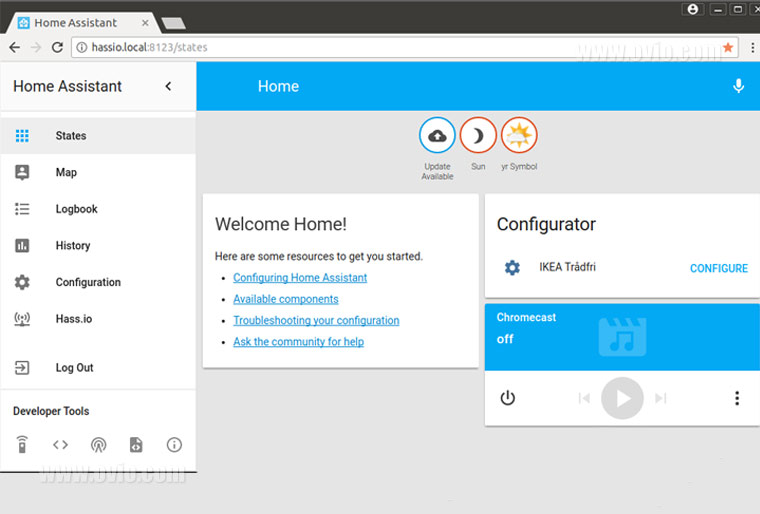
Task: Open the Services remote developer tool
Action: (22, 445)
